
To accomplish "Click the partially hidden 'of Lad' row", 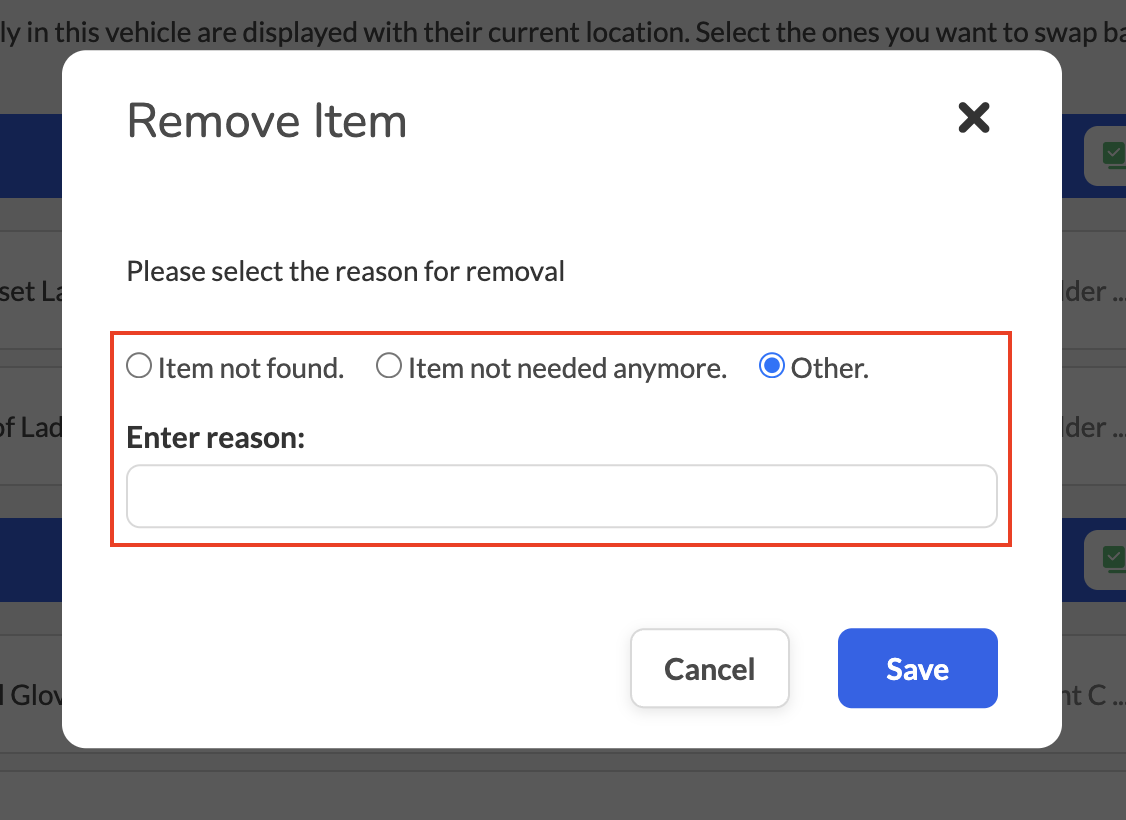I will pos(31,427).
